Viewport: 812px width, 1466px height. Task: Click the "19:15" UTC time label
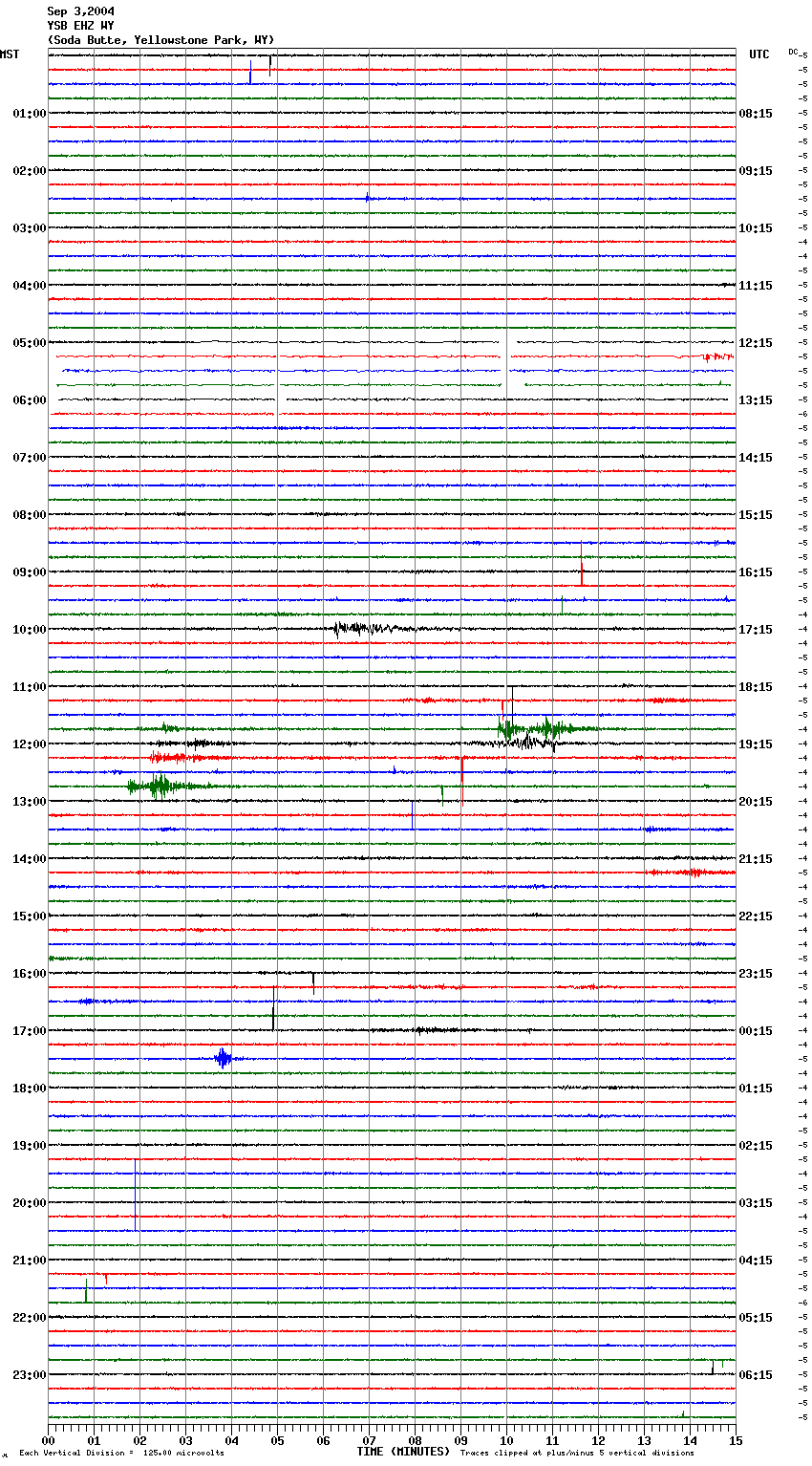click(756, 744)
